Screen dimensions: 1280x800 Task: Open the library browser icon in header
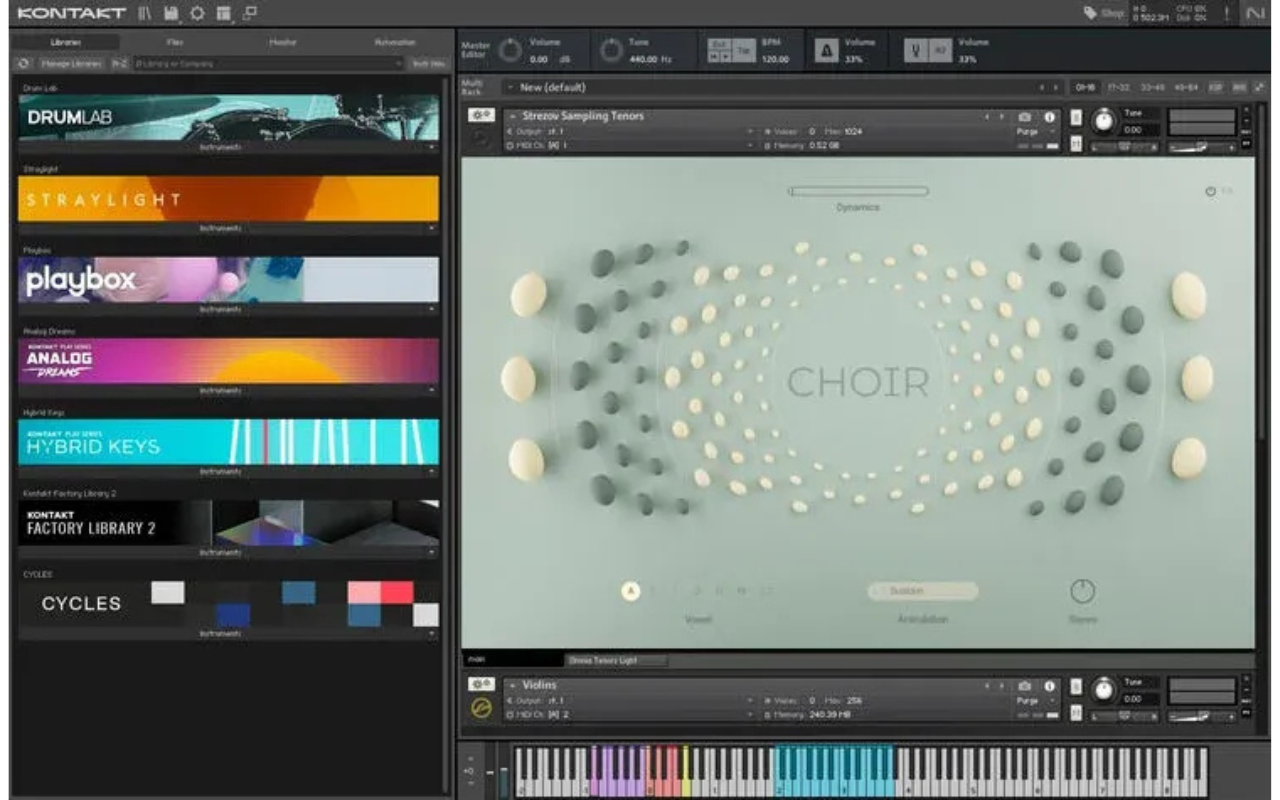pos(145,13)
